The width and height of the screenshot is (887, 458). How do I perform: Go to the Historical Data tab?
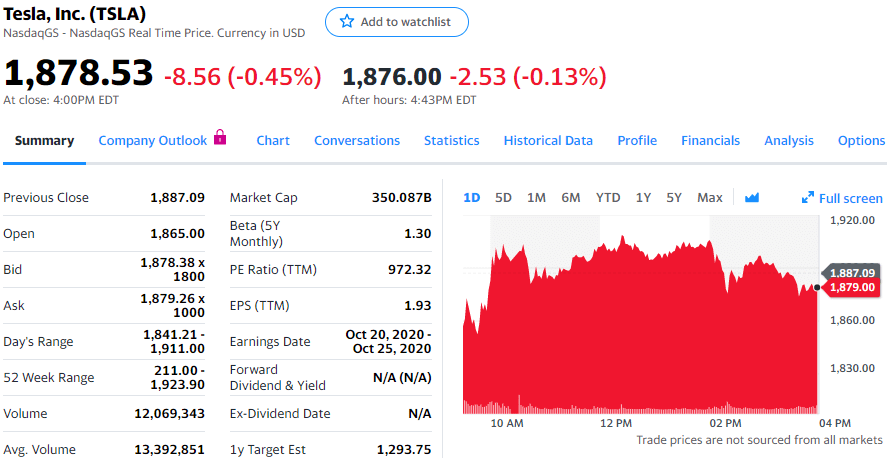(548, 141)
